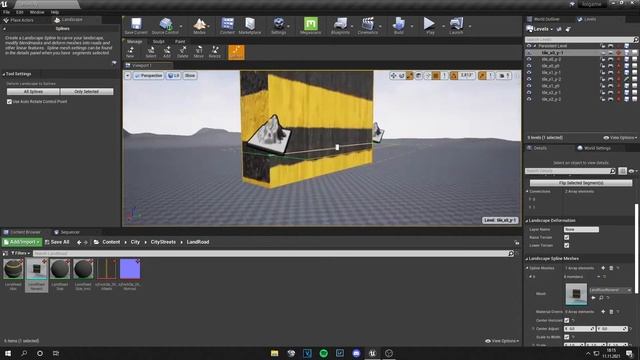Open the viewport options arrow dropdown
640x360 pixels.
click(x=128, y=76)
